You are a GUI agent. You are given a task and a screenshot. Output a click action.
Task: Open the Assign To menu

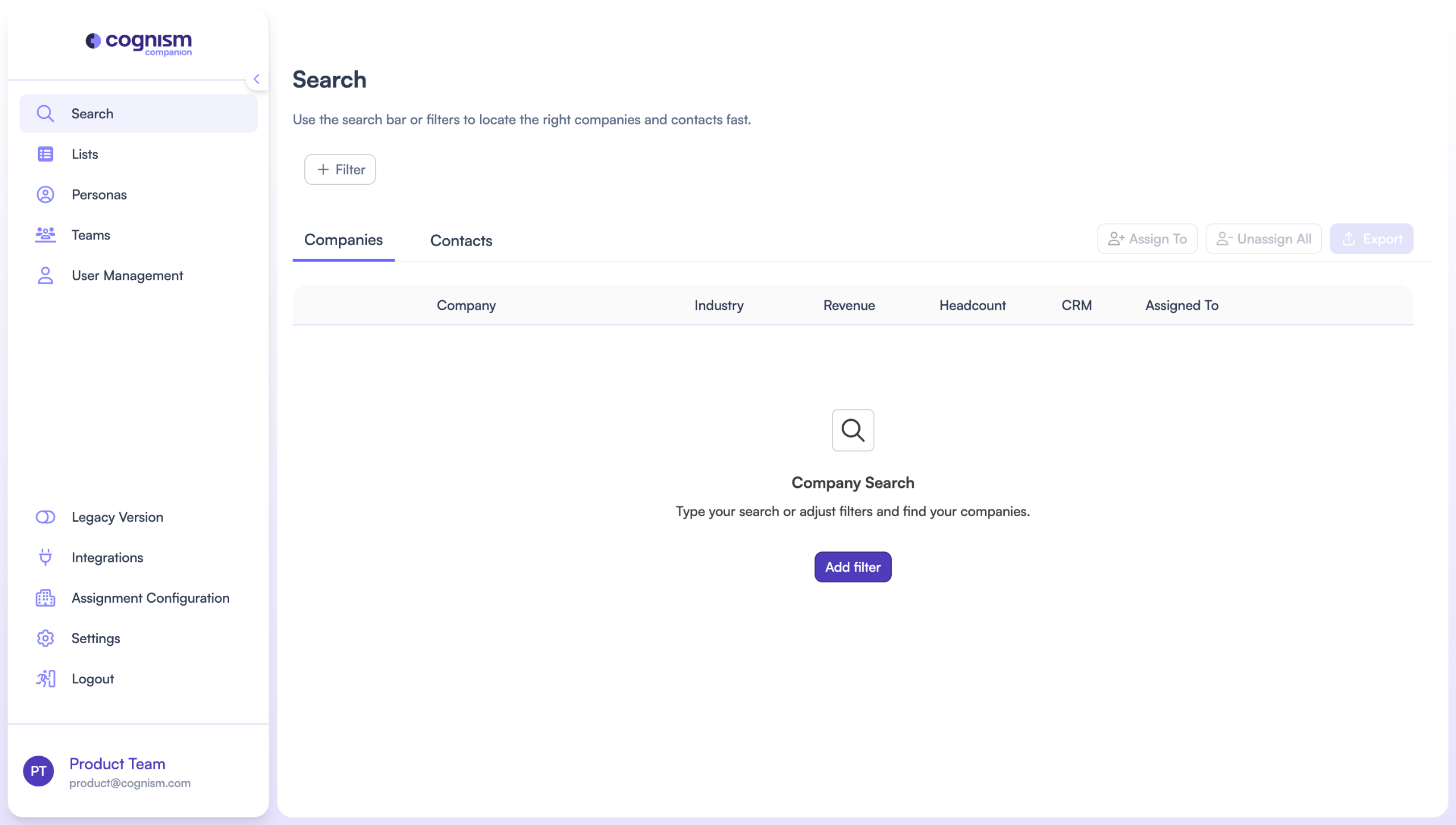coord(1147,239)
